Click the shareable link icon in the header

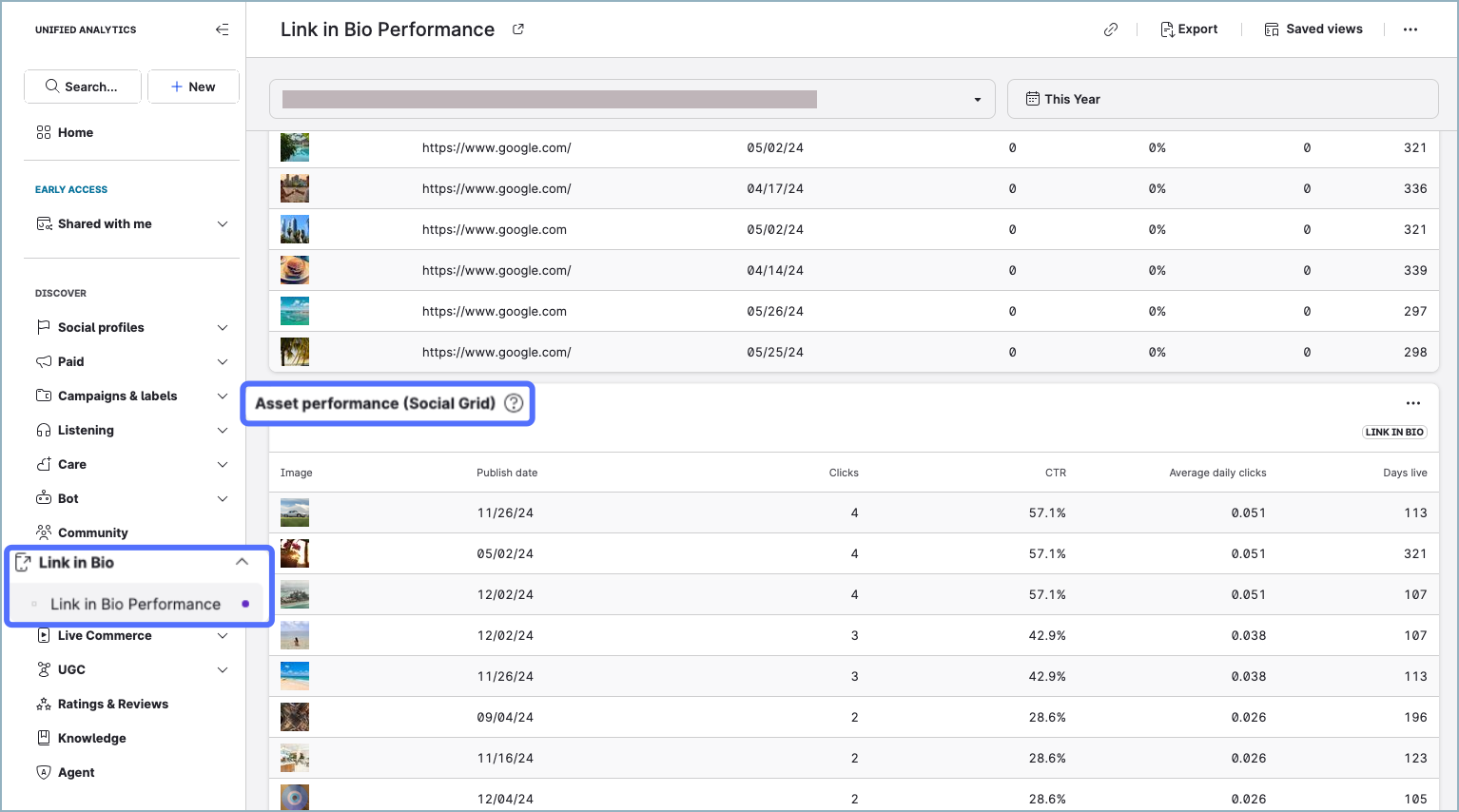[x=1111, y=29]
